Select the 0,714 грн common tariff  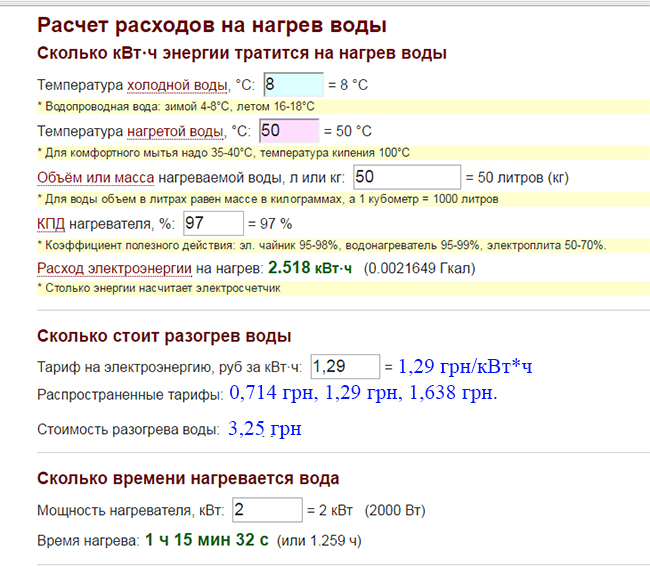coord(267,394)
